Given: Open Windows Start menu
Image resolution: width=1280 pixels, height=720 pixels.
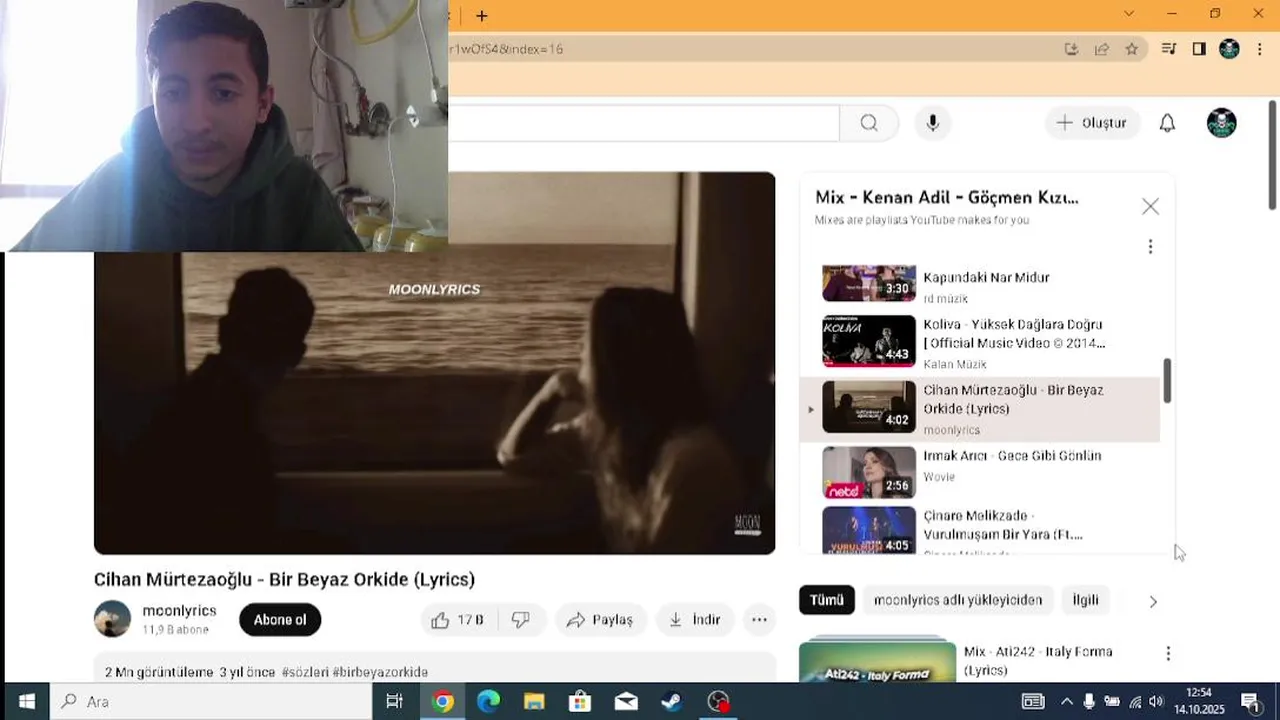Looking at the screenshot, I should 26,701.
